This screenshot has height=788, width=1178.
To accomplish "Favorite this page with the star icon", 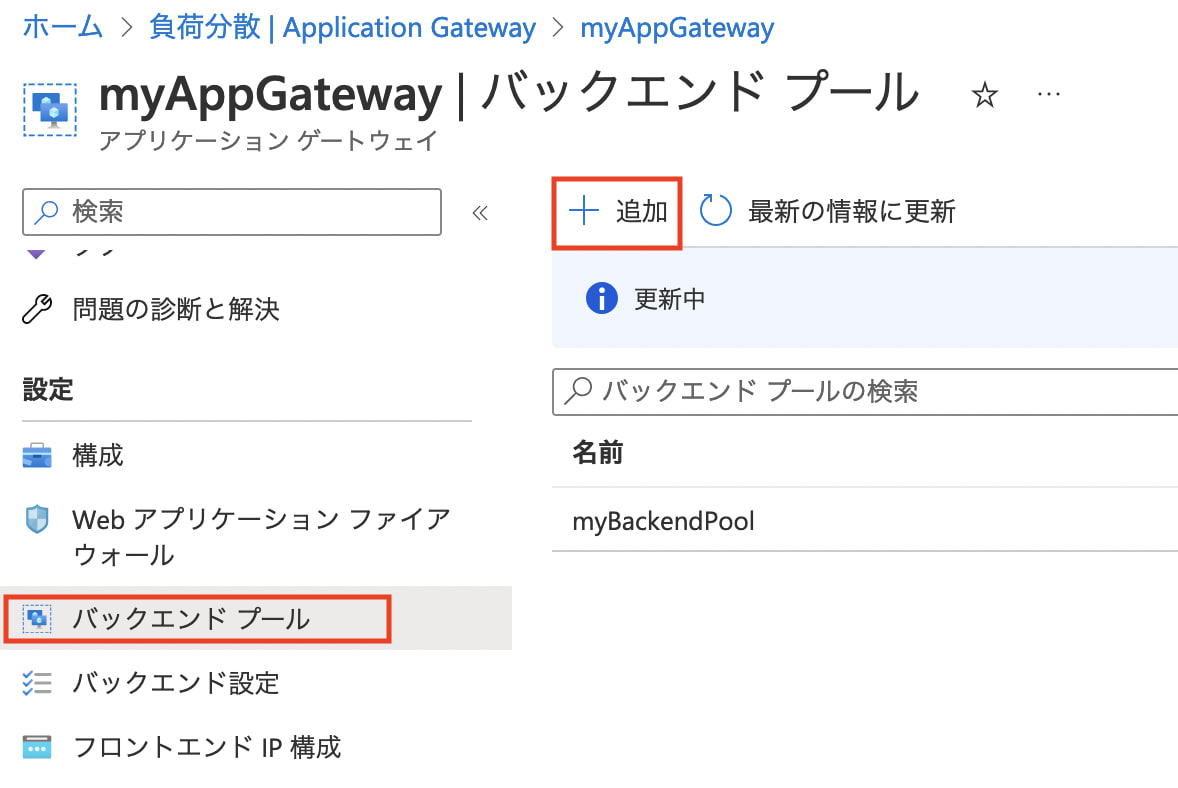I will [984, 95].
